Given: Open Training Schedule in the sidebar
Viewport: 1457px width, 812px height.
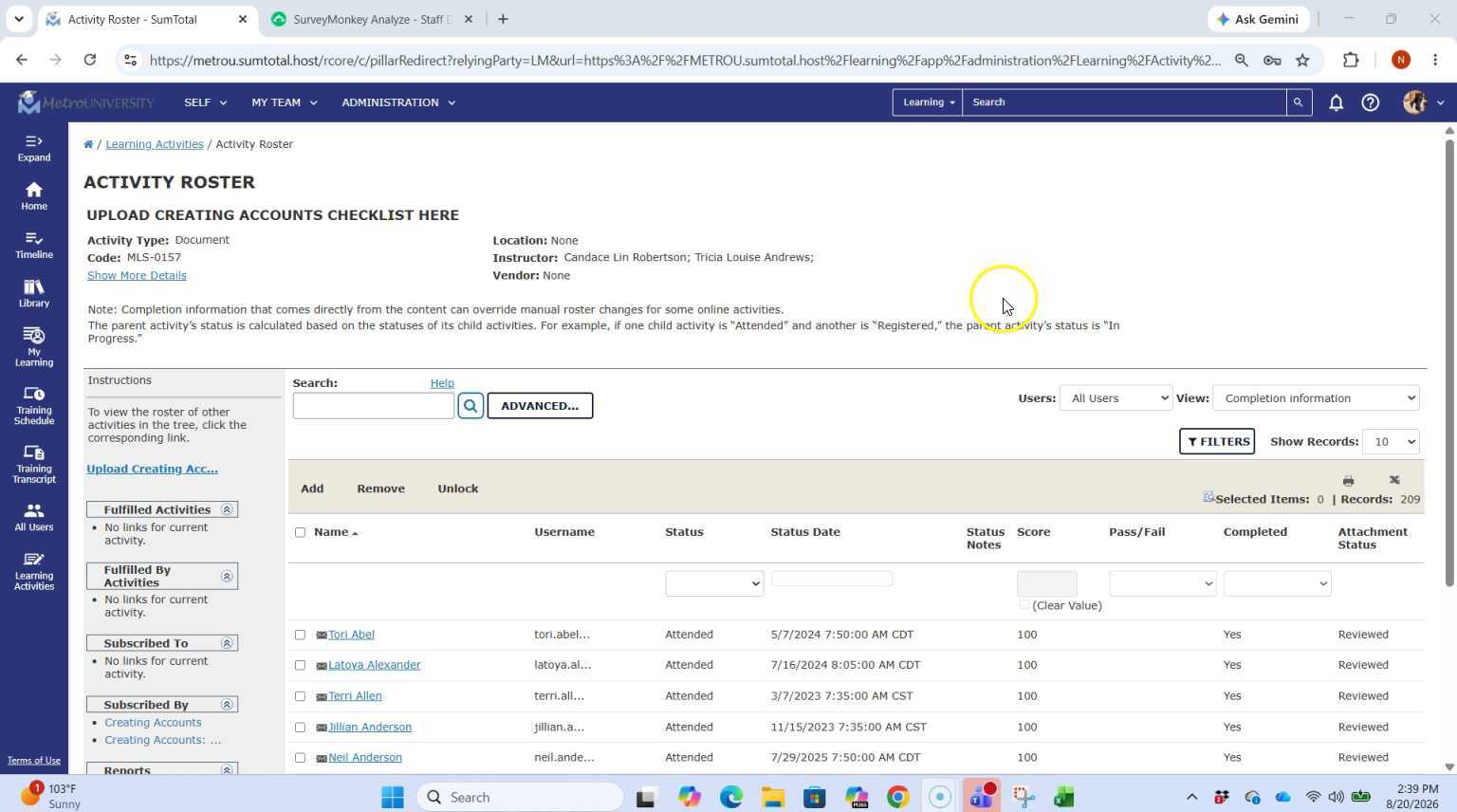Looking at the screenshot, I should (x=33, y=405).
